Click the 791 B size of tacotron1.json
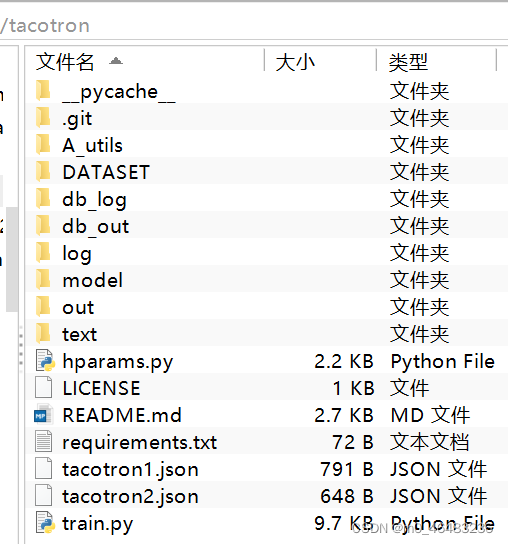Image resolution: width=508 pixels, height=544 pixels. (347, 469)
